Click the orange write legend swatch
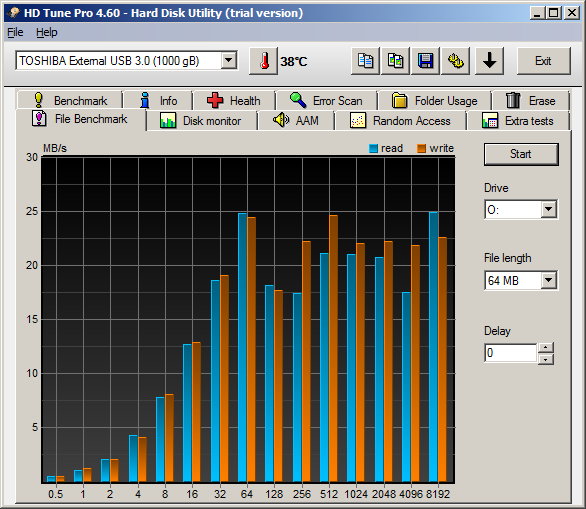This screenshot has height=509, width=586. coord(422,148)
